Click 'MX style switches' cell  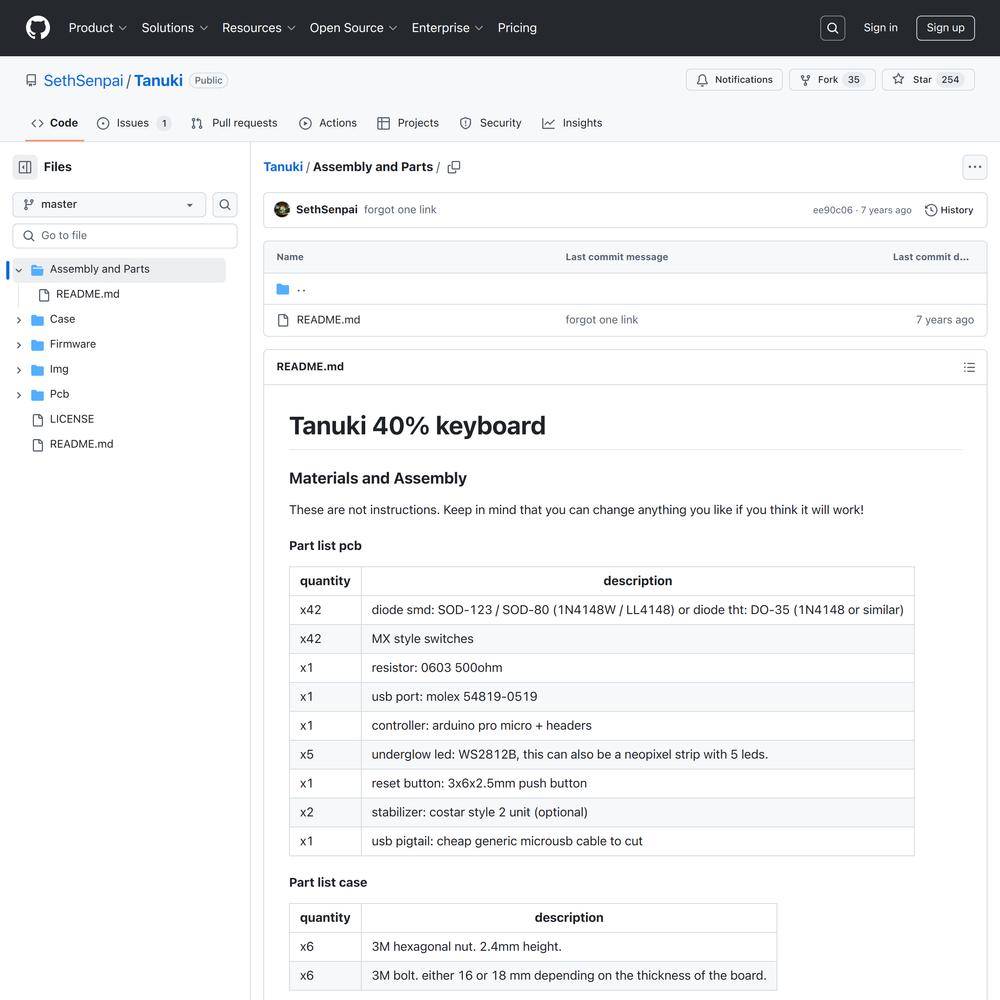(637, 639)
